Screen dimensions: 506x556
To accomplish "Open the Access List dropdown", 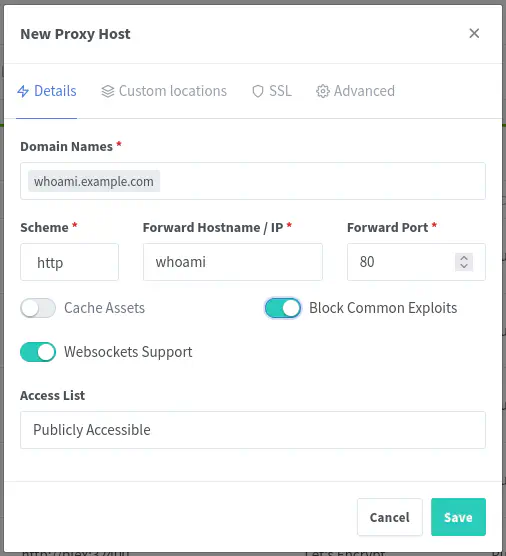I will (253, 430).
